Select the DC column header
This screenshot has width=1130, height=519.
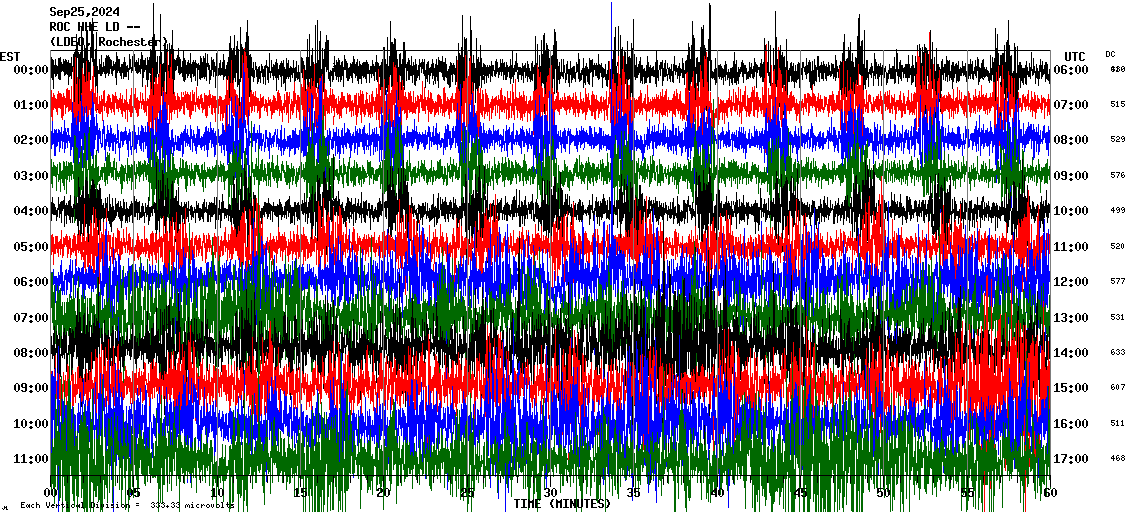1110,54
